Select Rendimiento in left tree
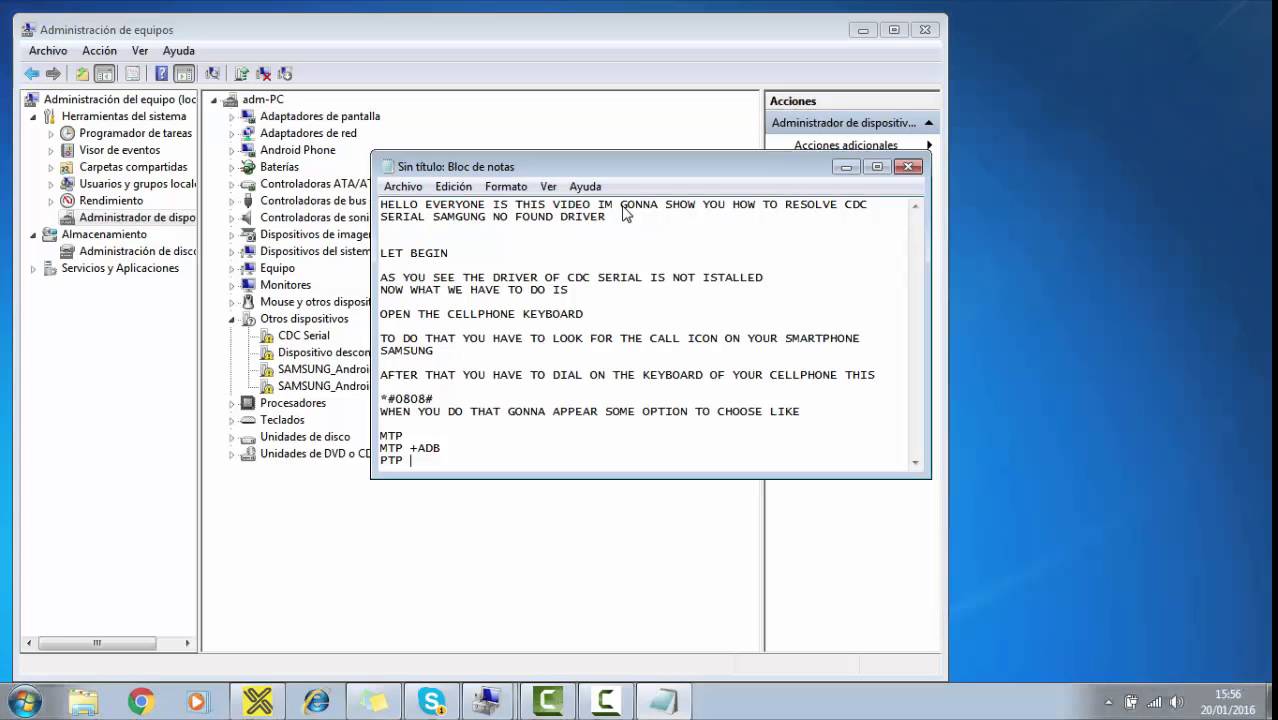 pos(111,201)
